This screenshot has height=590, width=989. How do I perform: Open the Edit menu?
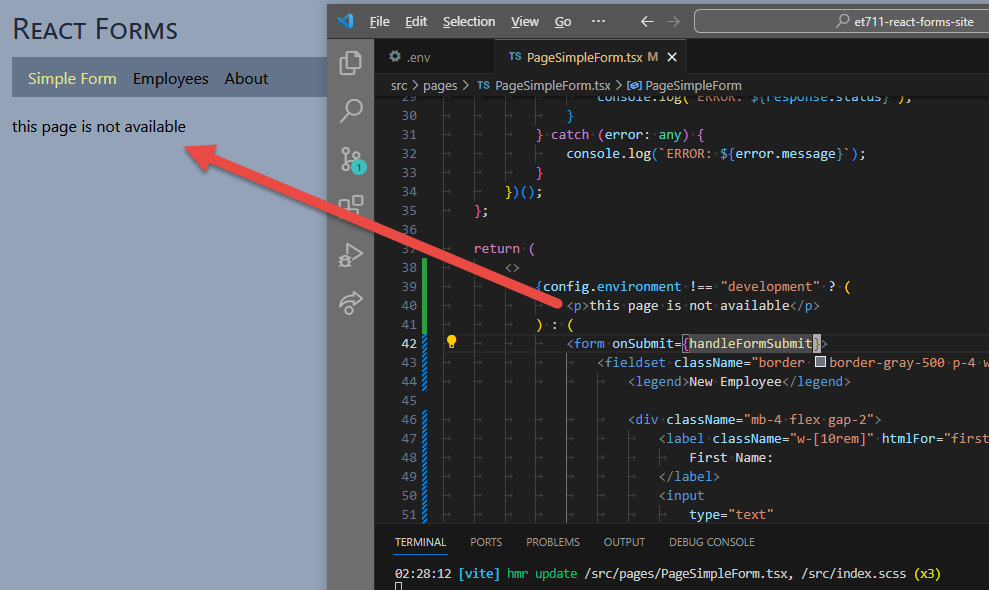(x=416, y=21)
